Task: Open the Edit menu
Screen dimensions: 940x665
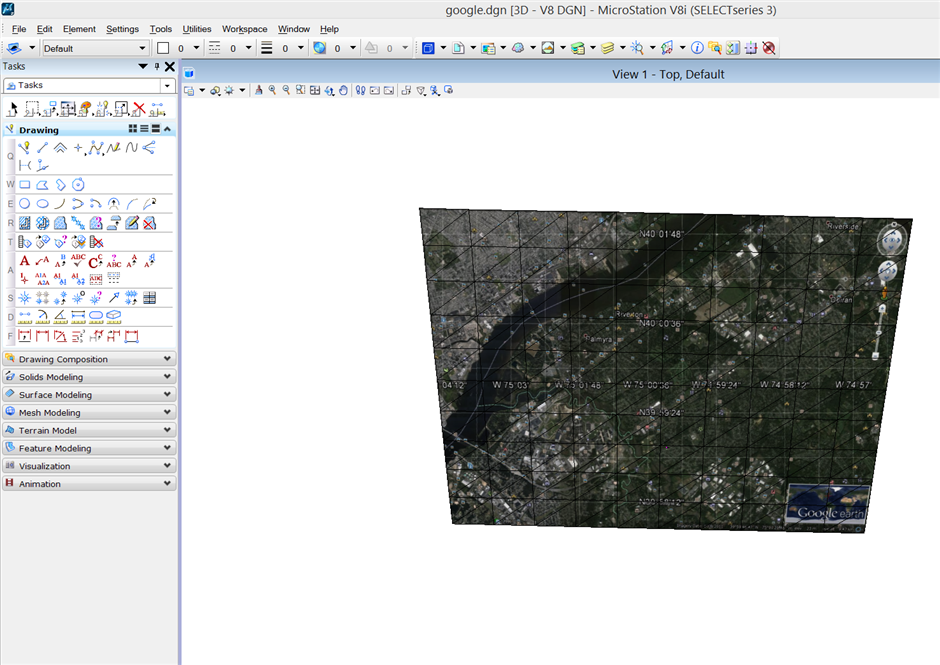Action: [x=44, y=29]
